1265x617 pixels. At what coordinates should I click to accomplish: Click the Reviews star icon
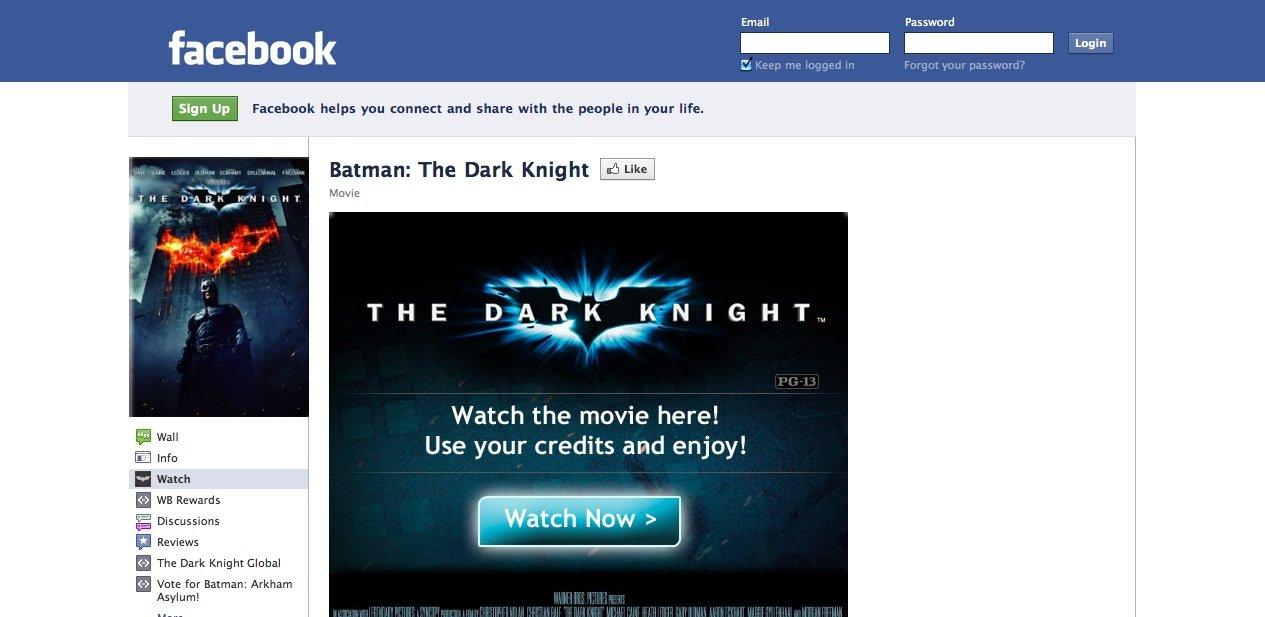click(143, 542)
